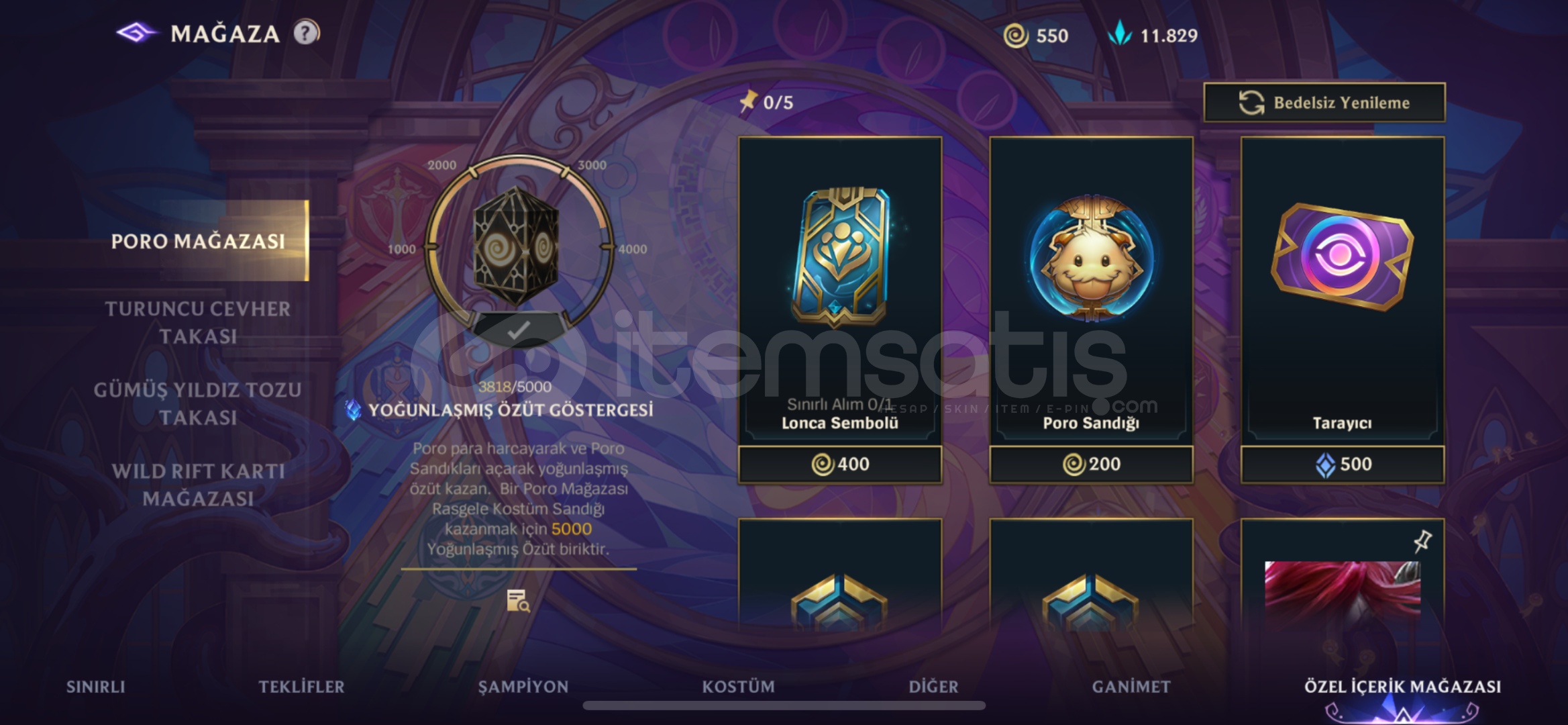Viewport: 1568px width, 725px height.
Task: Buy Lonca Sembolü for 400
Action: [x=840, y=464]
